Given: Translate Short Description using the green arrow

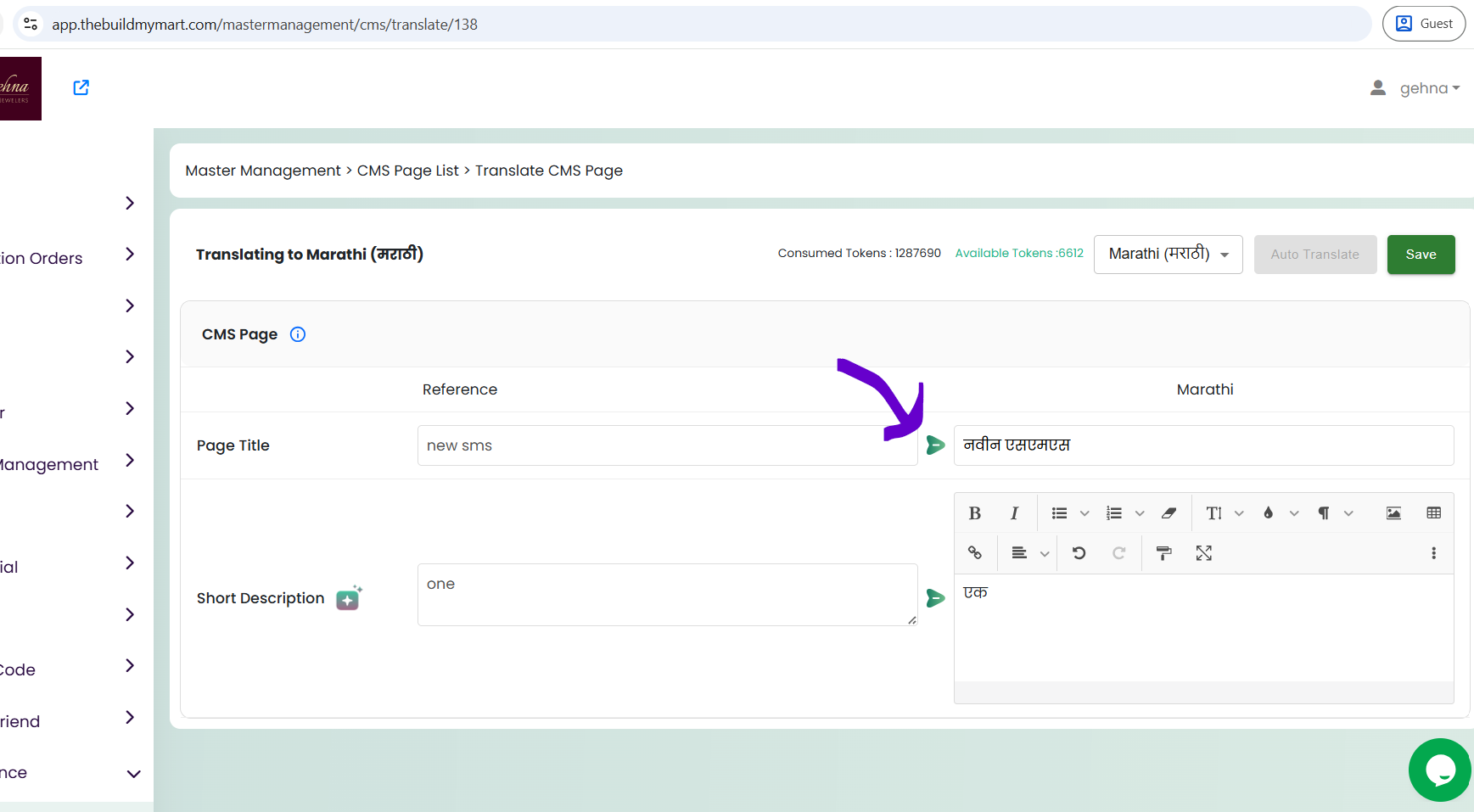Looking at the screenshot, I should point(935,598).
